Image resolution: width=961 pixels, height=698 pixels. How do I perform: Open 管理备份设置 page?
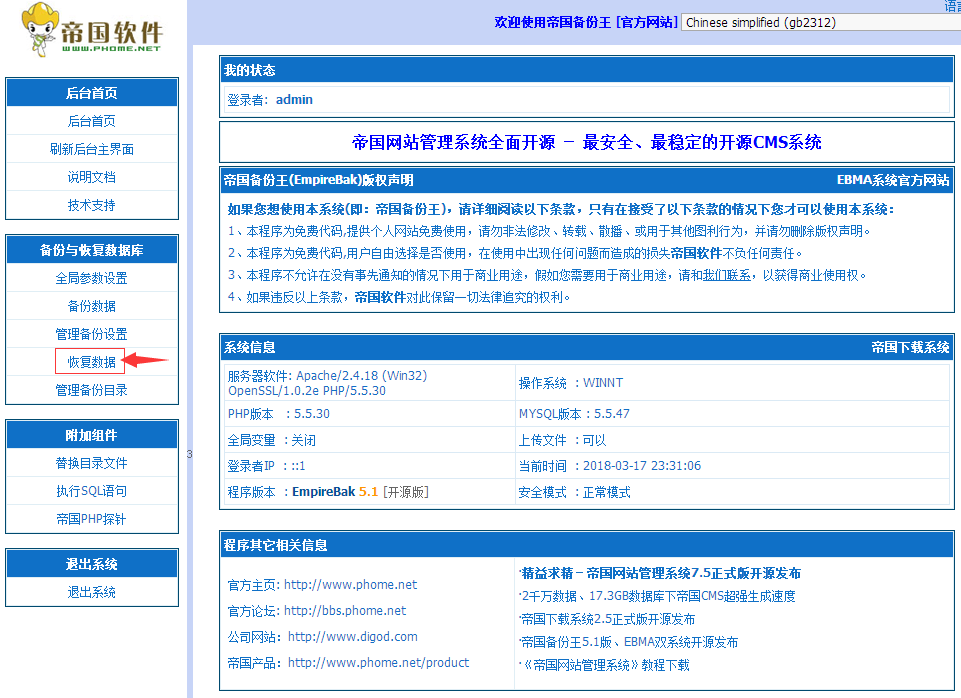point(91,334)
